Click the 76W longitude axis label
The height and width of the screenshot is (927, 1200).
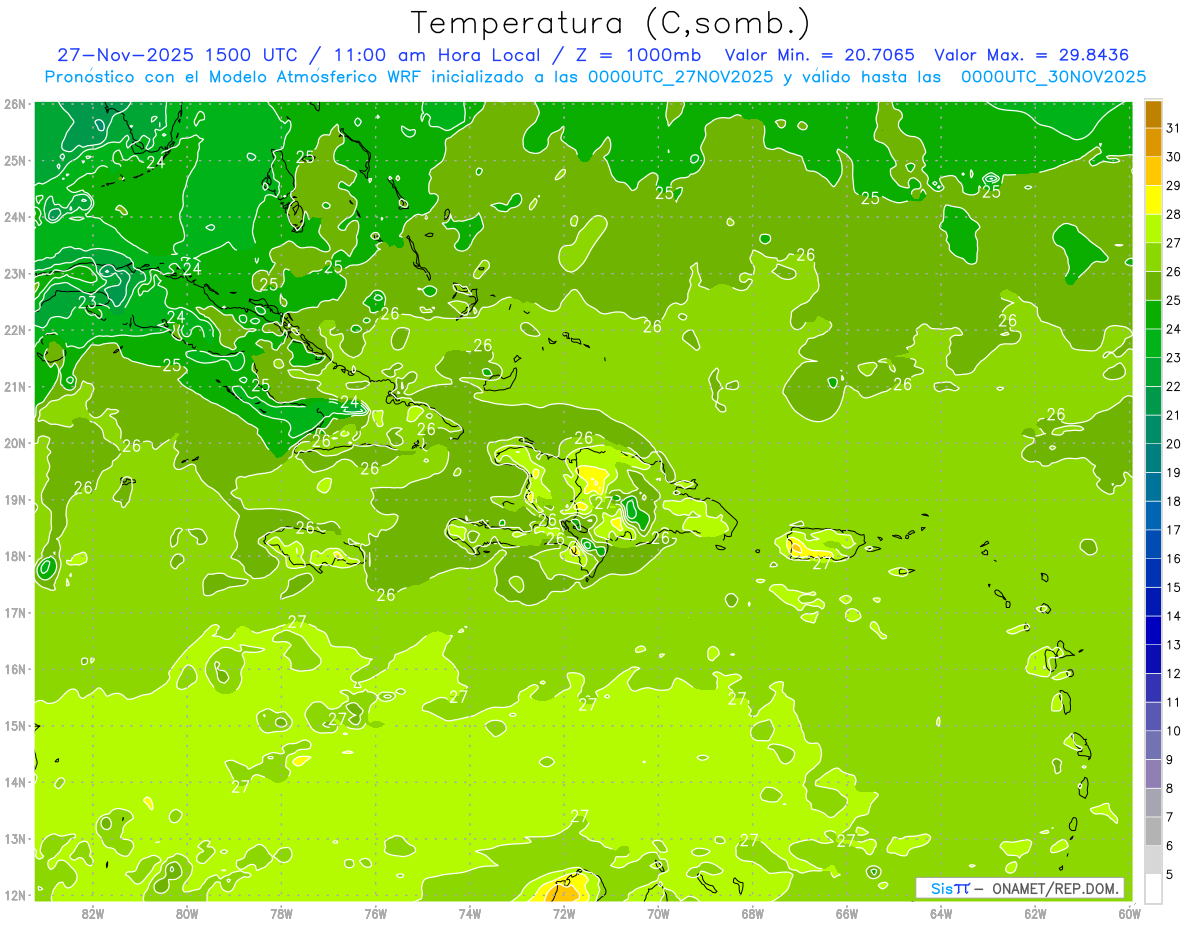coord(376,913)
